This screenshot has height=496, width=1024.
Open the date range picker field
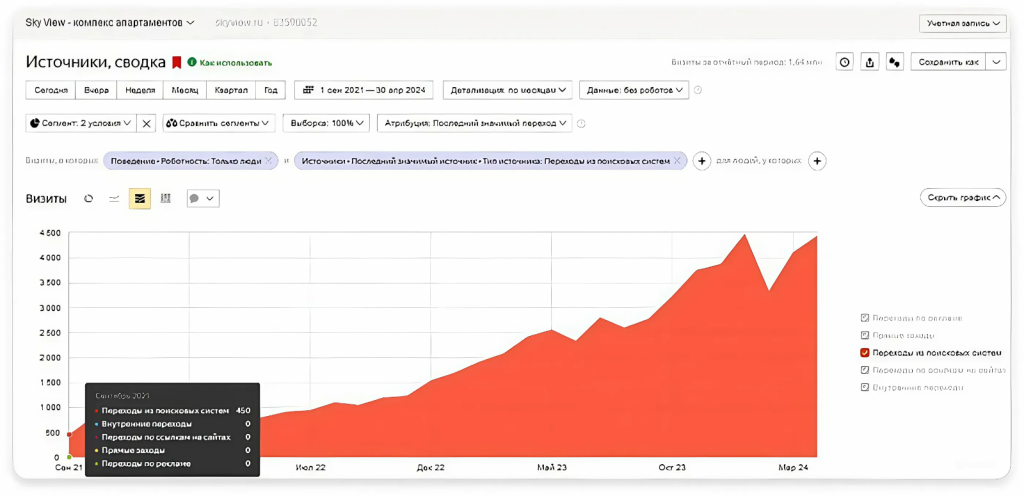click(364, 90)
